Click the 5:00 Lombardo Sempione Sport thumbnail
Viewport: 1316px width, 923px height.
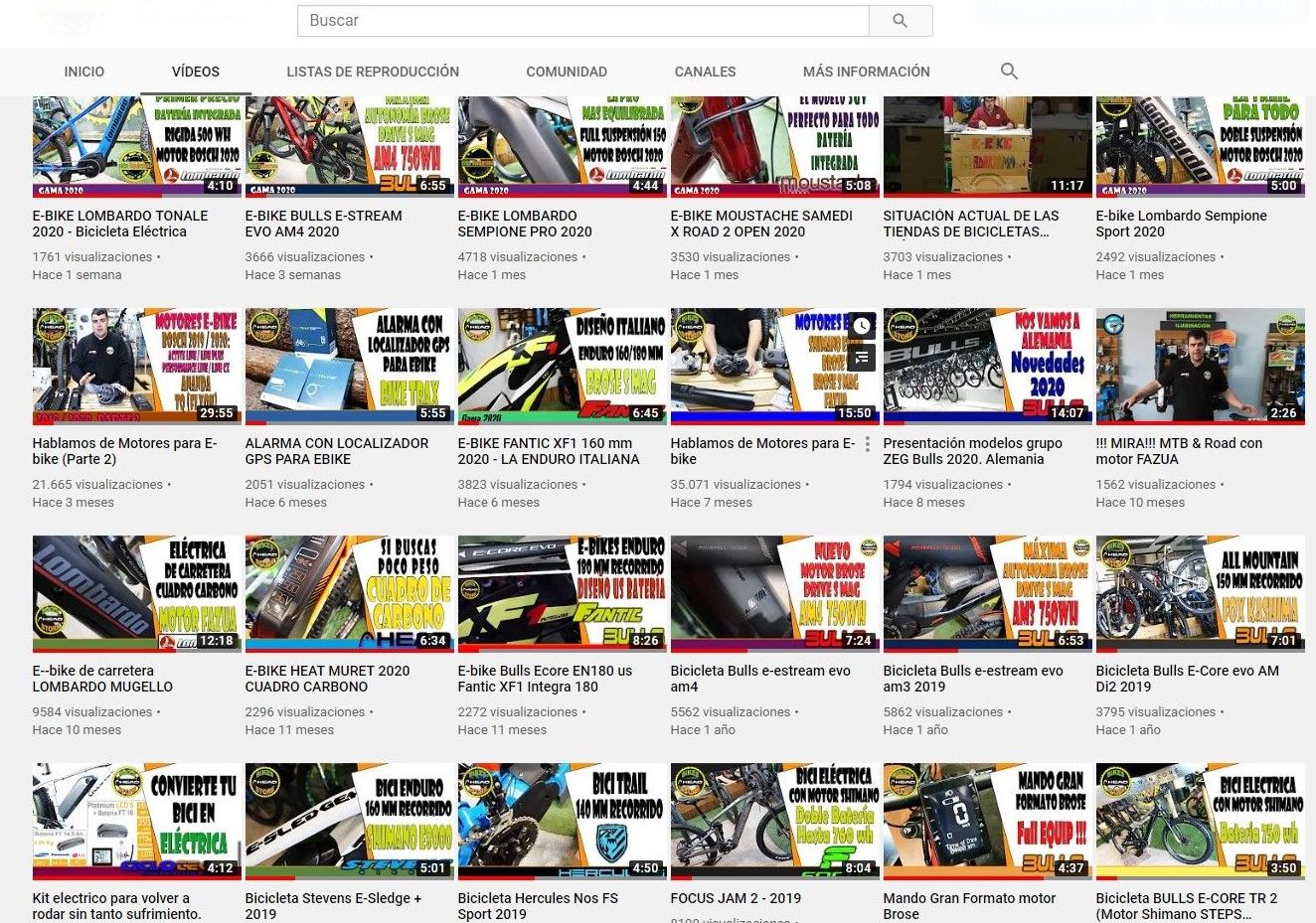(1201, 145)
